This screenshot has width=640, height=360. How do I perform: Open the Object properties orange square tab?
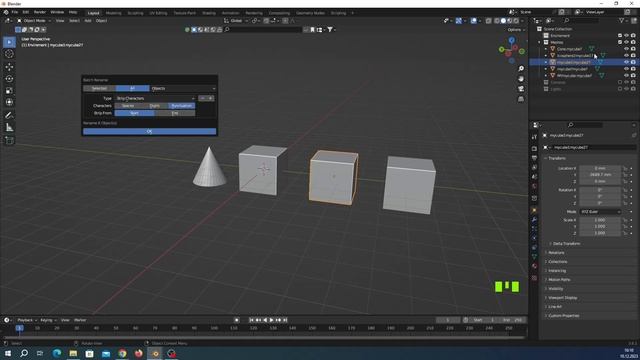pyautogui.click(x=534, y=210)
